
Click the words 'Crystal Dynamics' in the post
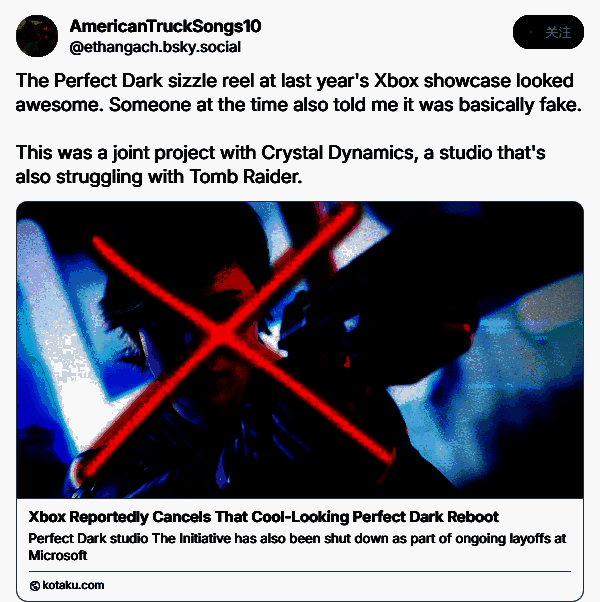(338, 153)
